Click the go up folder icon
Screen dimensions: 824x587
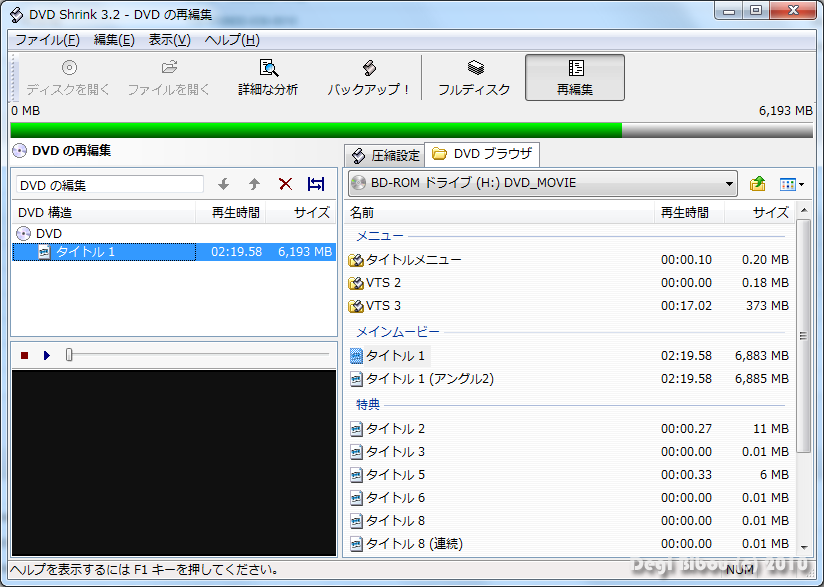(757, 184)
